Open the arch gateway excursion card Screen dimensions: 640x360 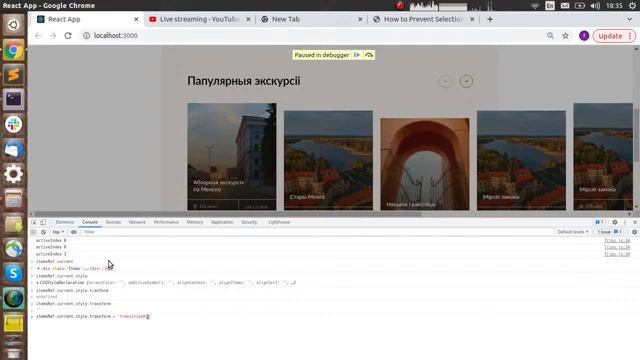pos(424,164)
